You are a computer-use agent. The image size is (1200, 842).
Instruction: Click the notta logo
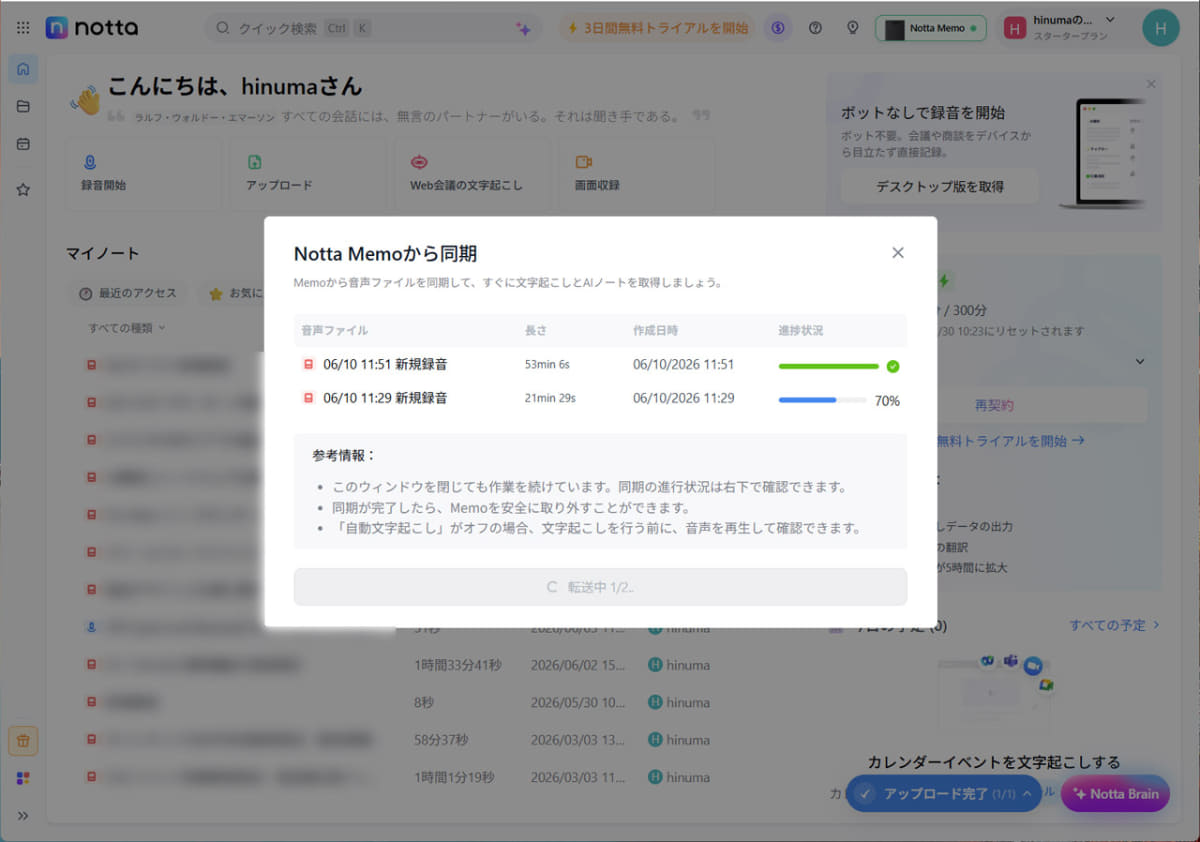pos(92,28)
